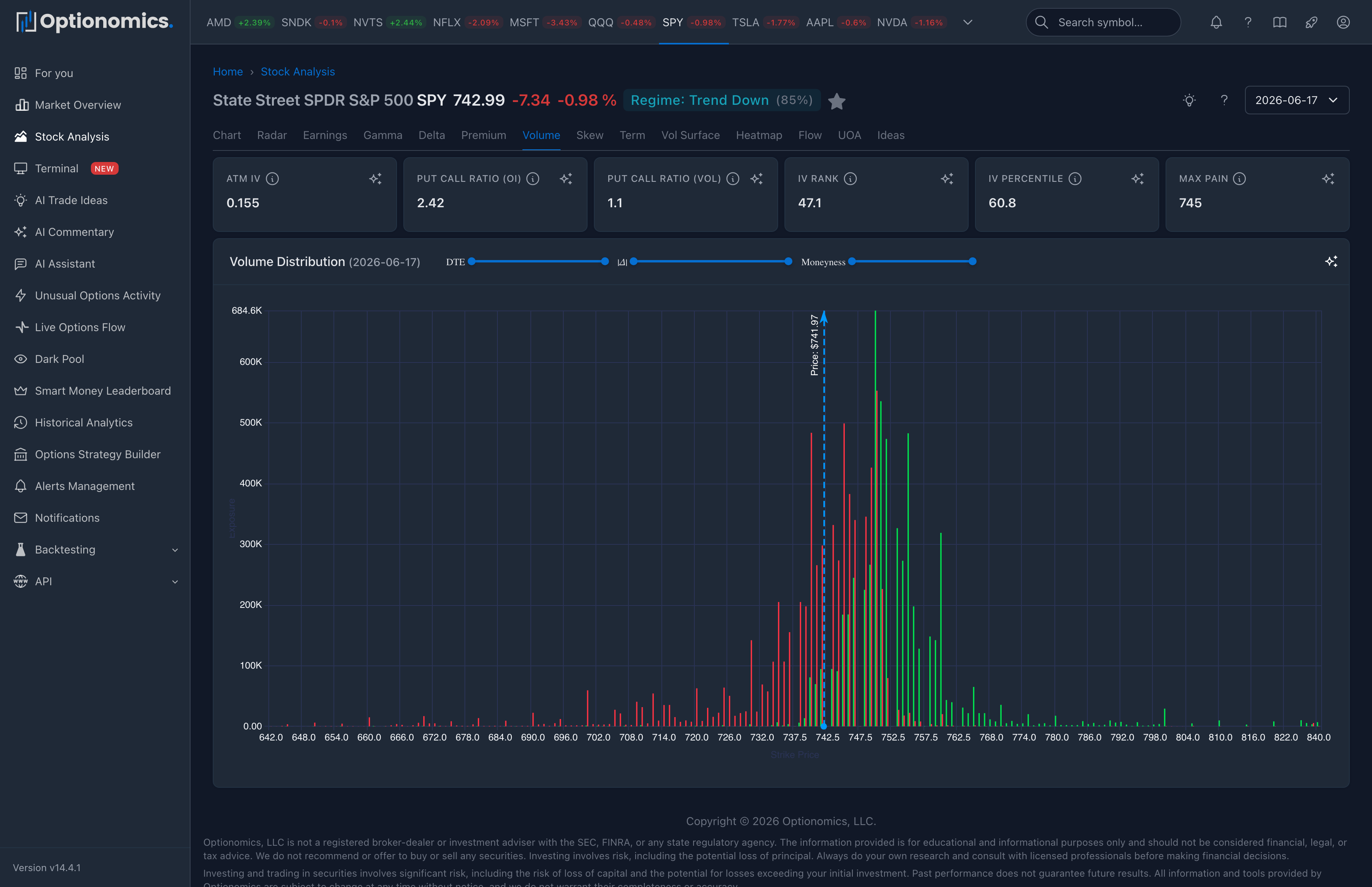Show Put Call Ratio (VOL) info icon

[733, 179]
